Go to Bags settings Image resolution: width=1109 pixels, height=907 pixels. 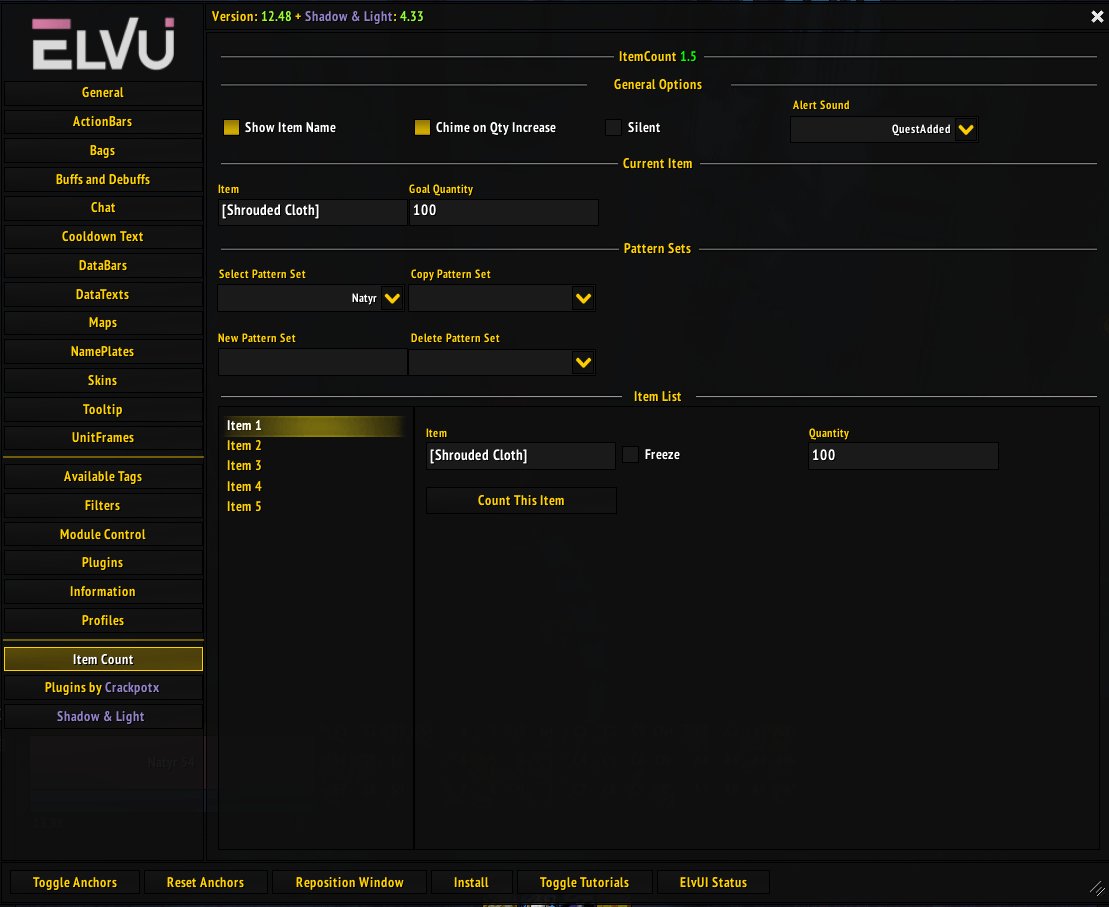(x=103, y=151)
